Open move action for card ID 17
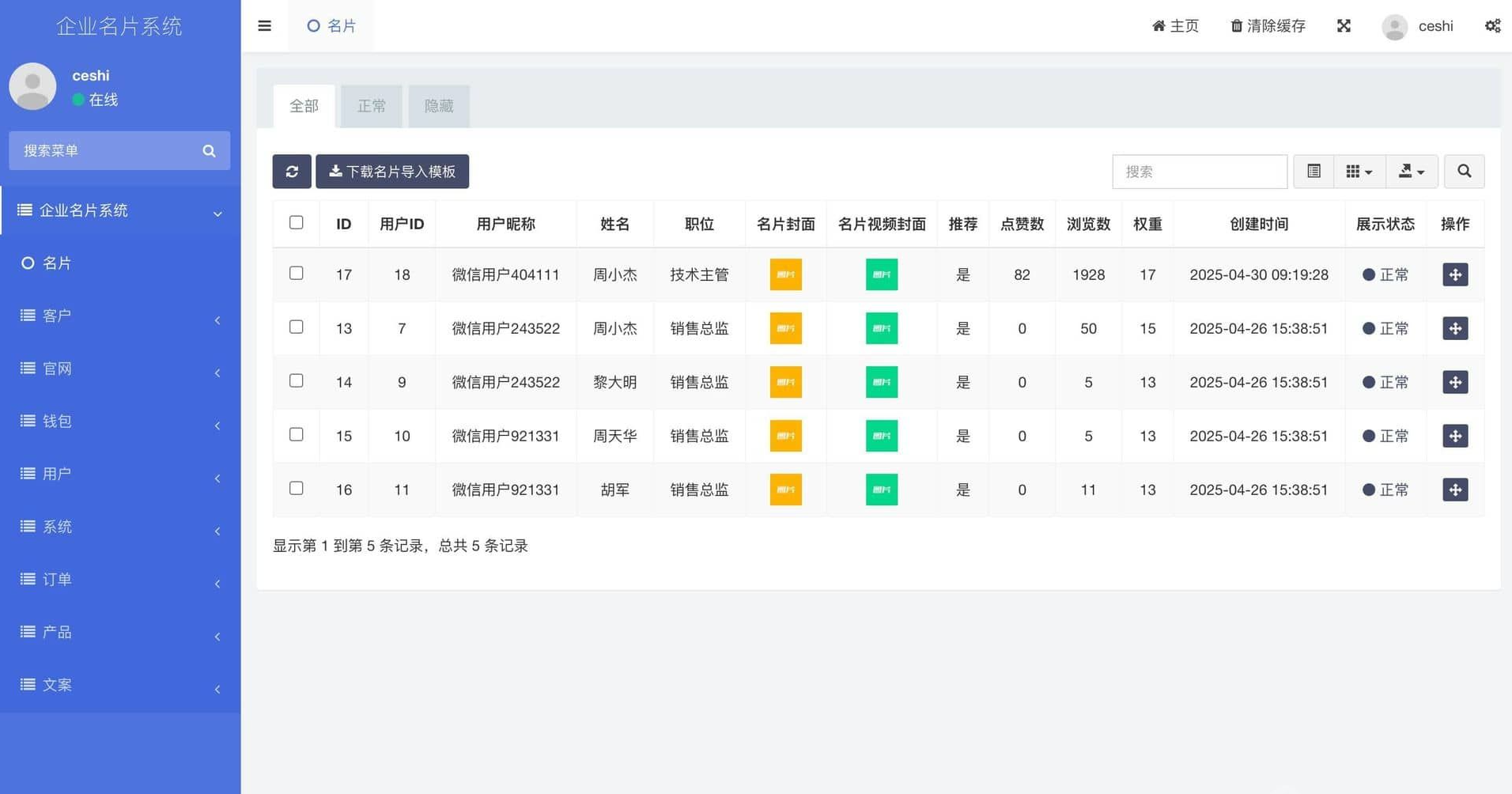Screen dimensions: 1512x794 point(1455,274)
